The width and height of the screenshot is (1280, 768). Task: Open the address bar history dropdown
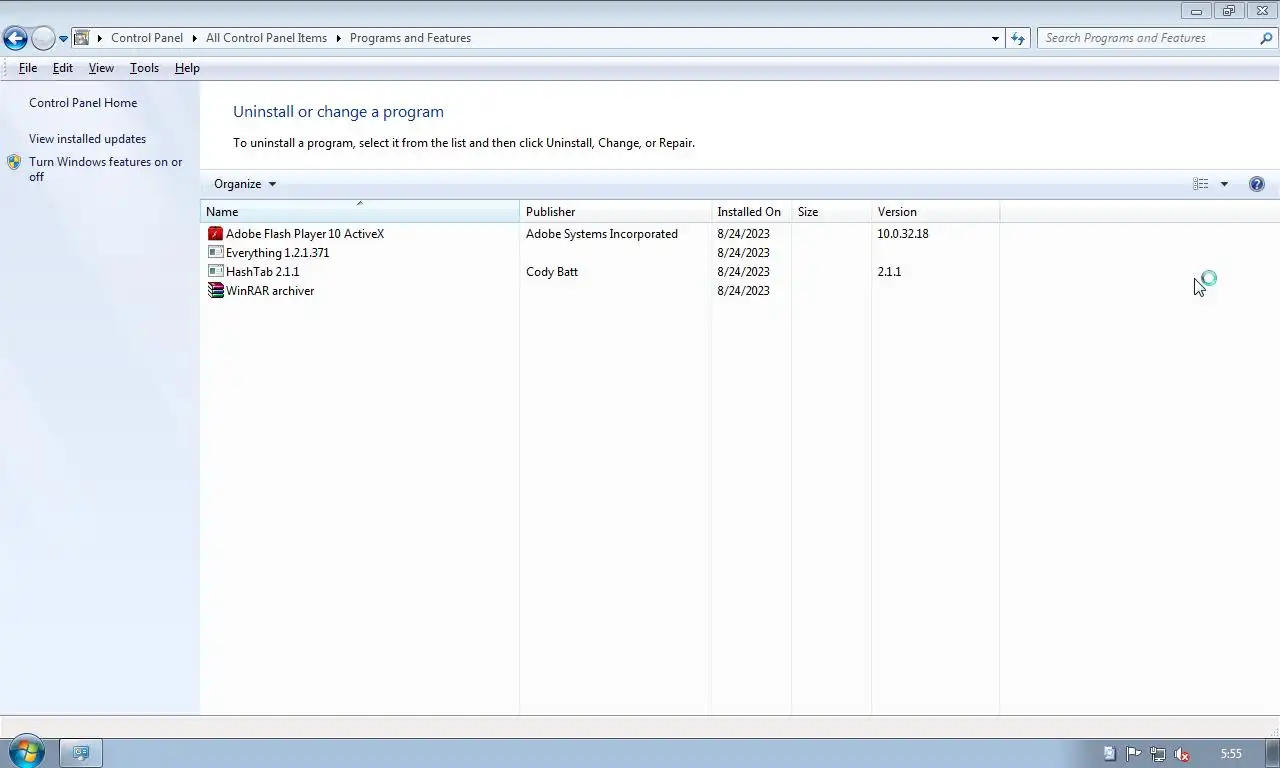pyautogui.click(x=995, y=38)
